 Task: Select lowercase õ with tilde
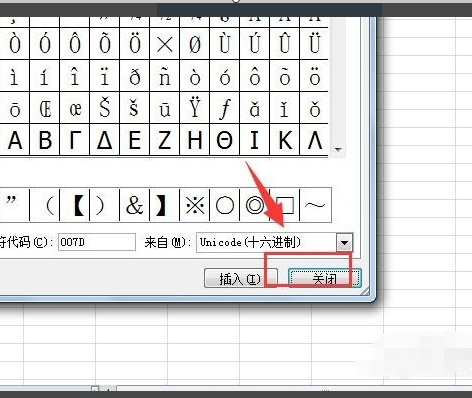285,76
